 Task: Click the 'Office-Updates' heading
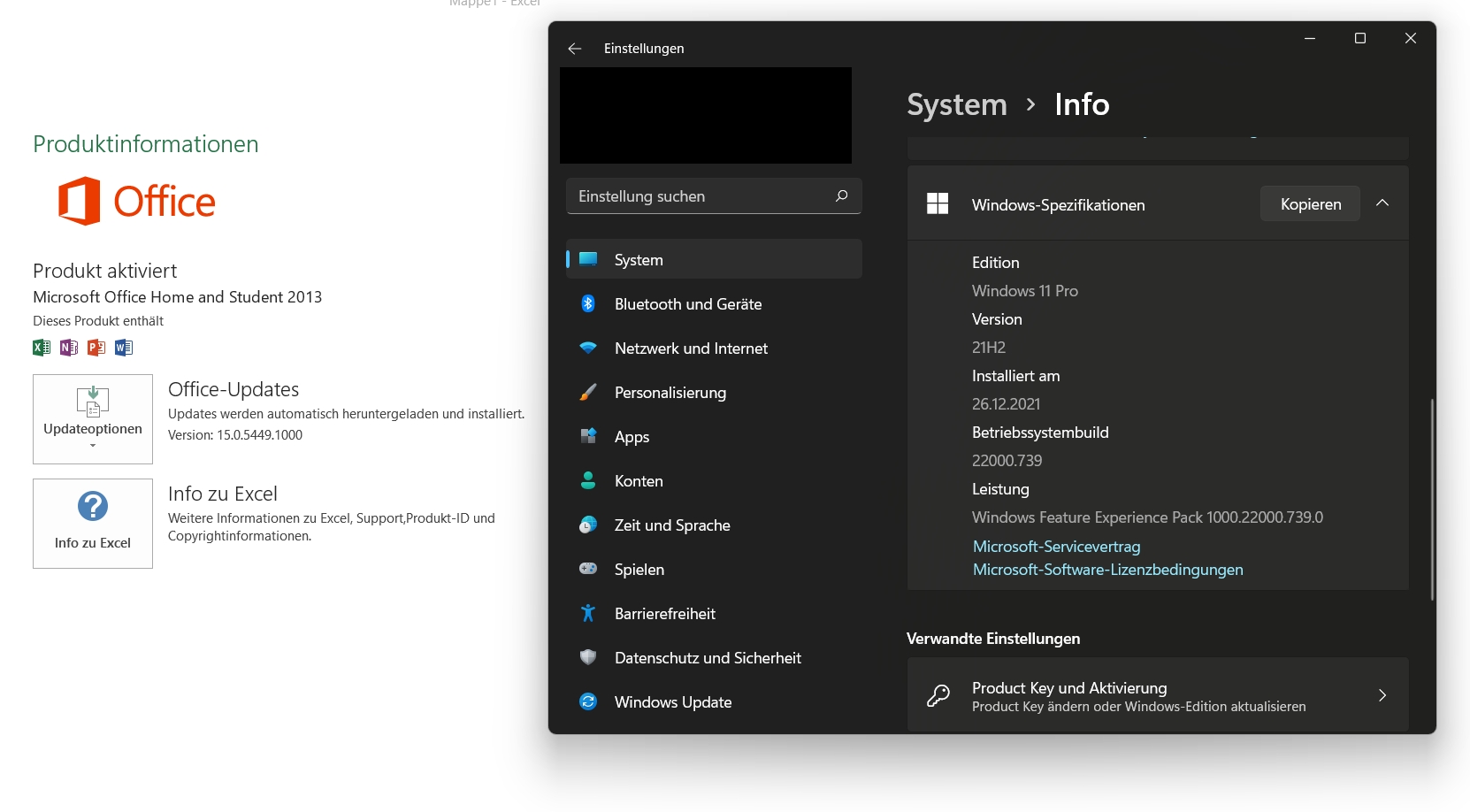pos(234,389)
